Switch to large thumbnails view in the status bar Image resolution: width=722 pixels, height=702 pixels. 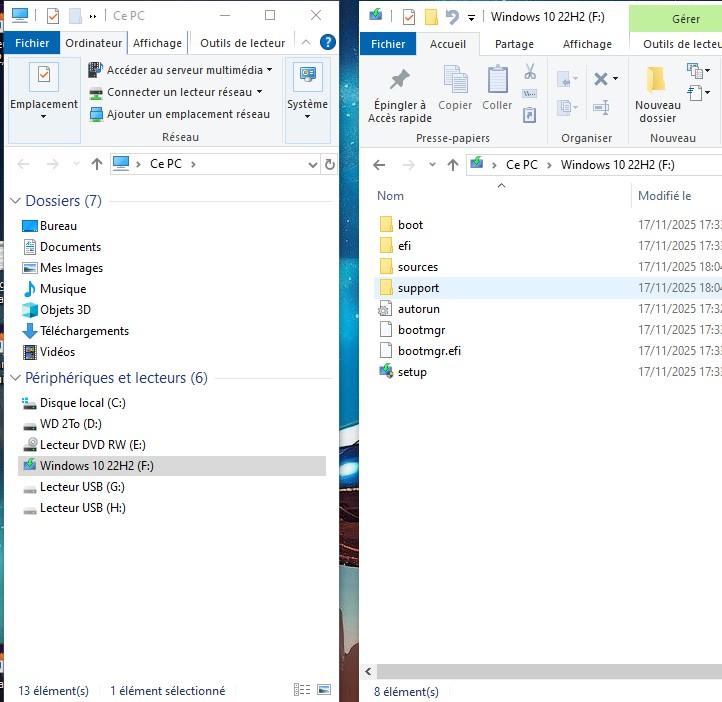tap(323, 690)
